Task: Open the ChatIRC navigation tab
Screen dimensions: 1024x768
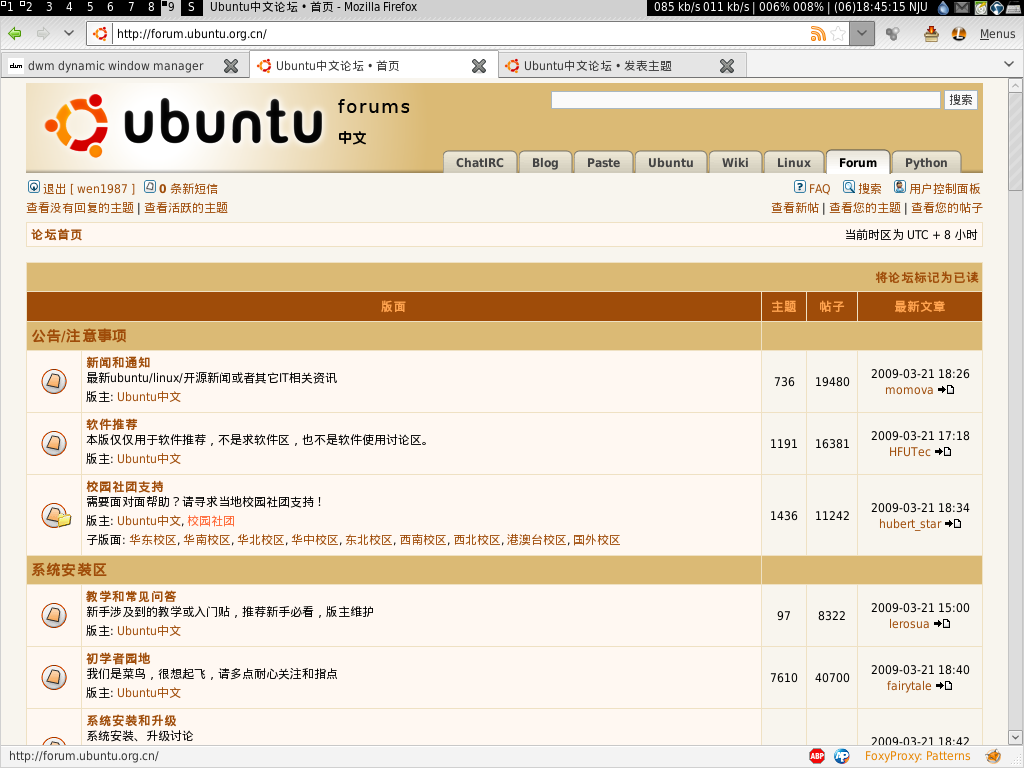Action: click(x=480, y=163)
